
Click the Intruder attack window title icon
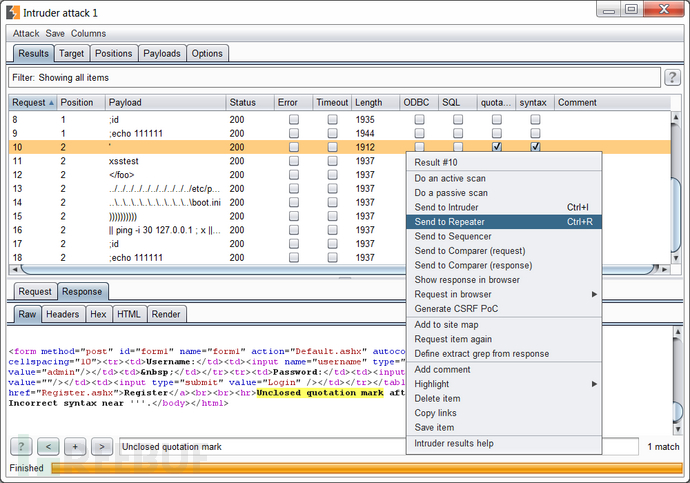tap(15, 11)
